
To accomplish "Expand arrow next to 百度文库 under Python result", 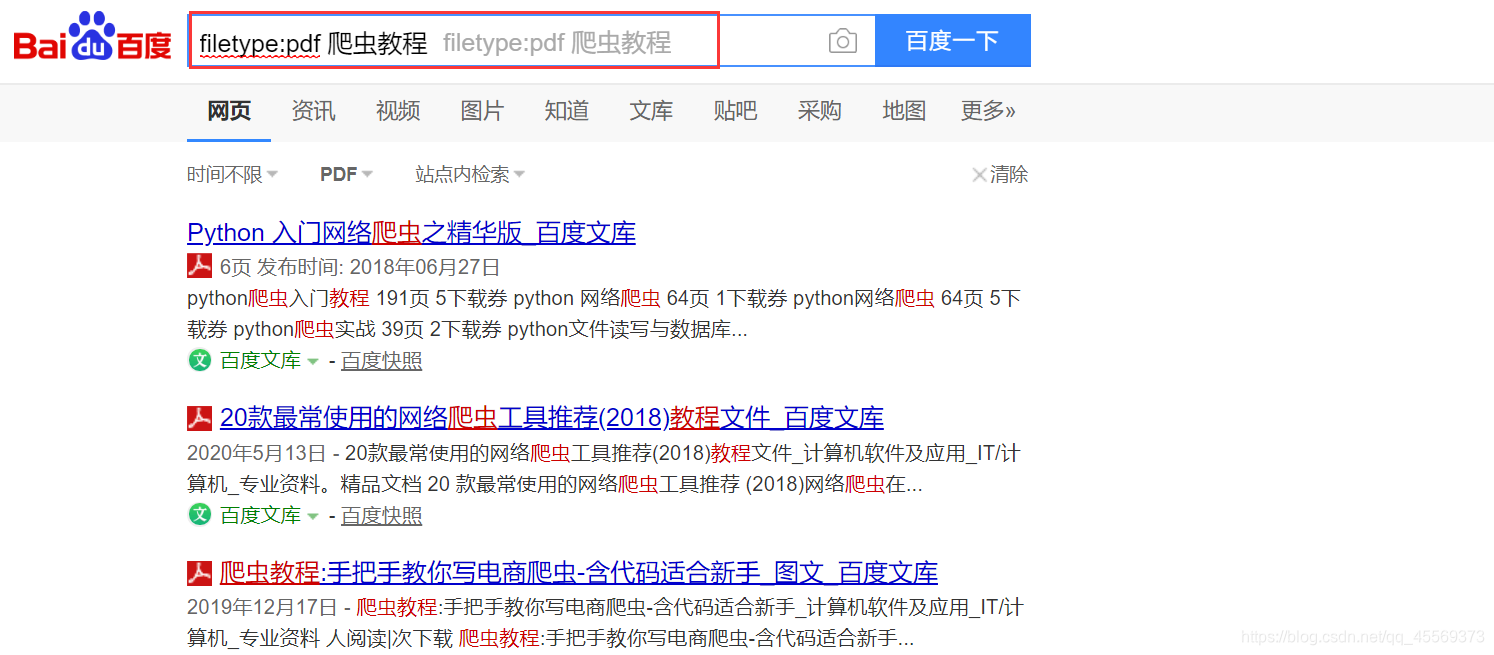I will pos(313,361).
